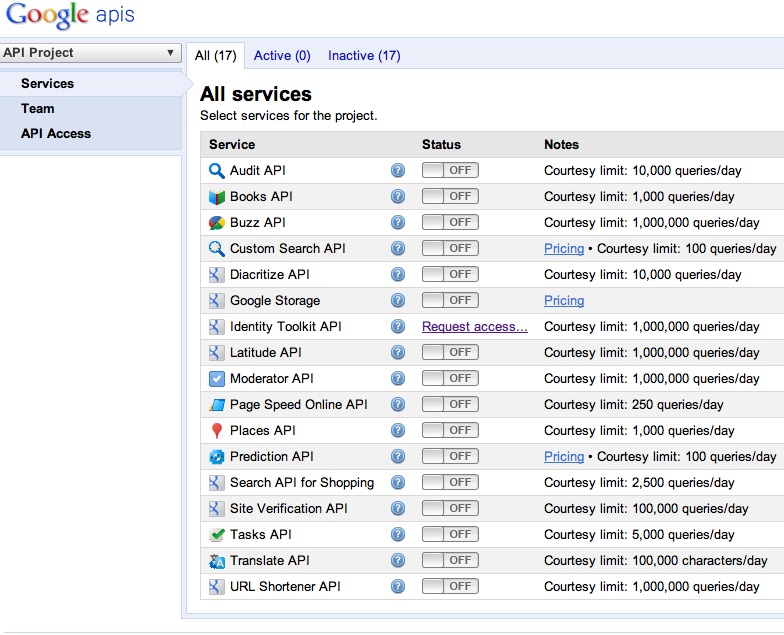Toggle Diacritize API on
This screenshot has height=635, width=784.
tap(450, 274)
